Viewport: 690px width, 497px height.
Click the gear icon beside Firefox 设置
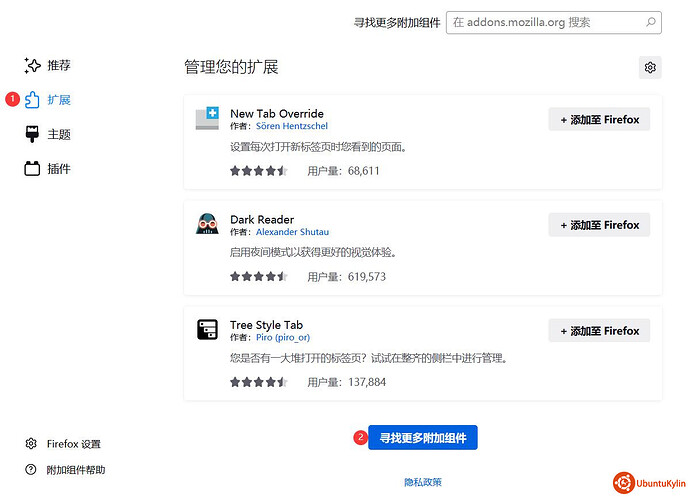pos(31,444)
